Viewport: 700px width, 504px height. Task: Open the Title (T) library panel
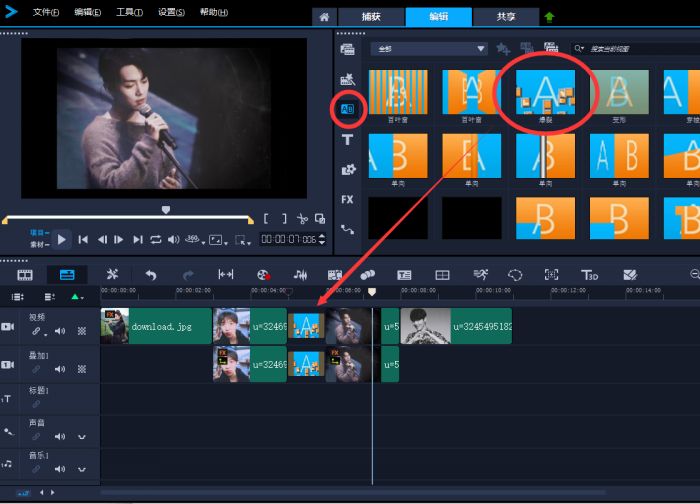(348, 140)
